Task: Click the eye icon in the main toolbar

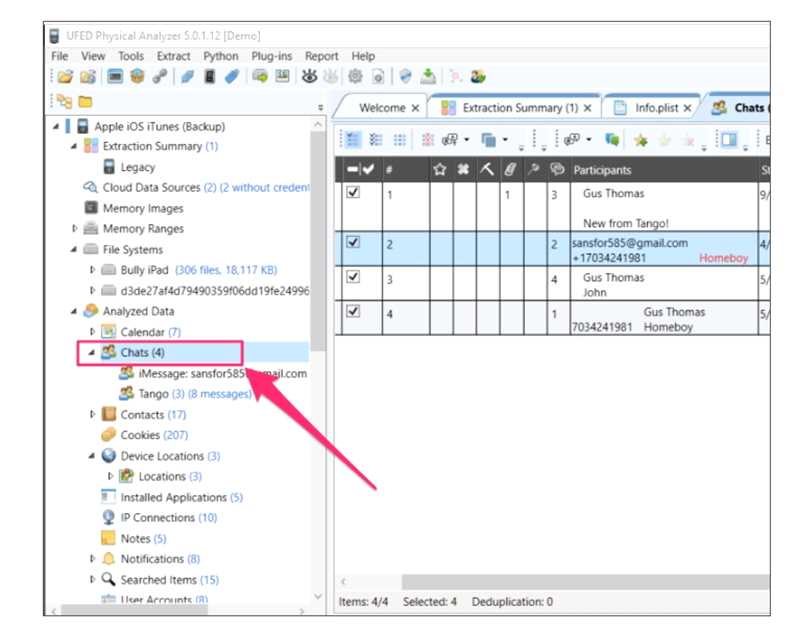Action: tap(309, 76)
